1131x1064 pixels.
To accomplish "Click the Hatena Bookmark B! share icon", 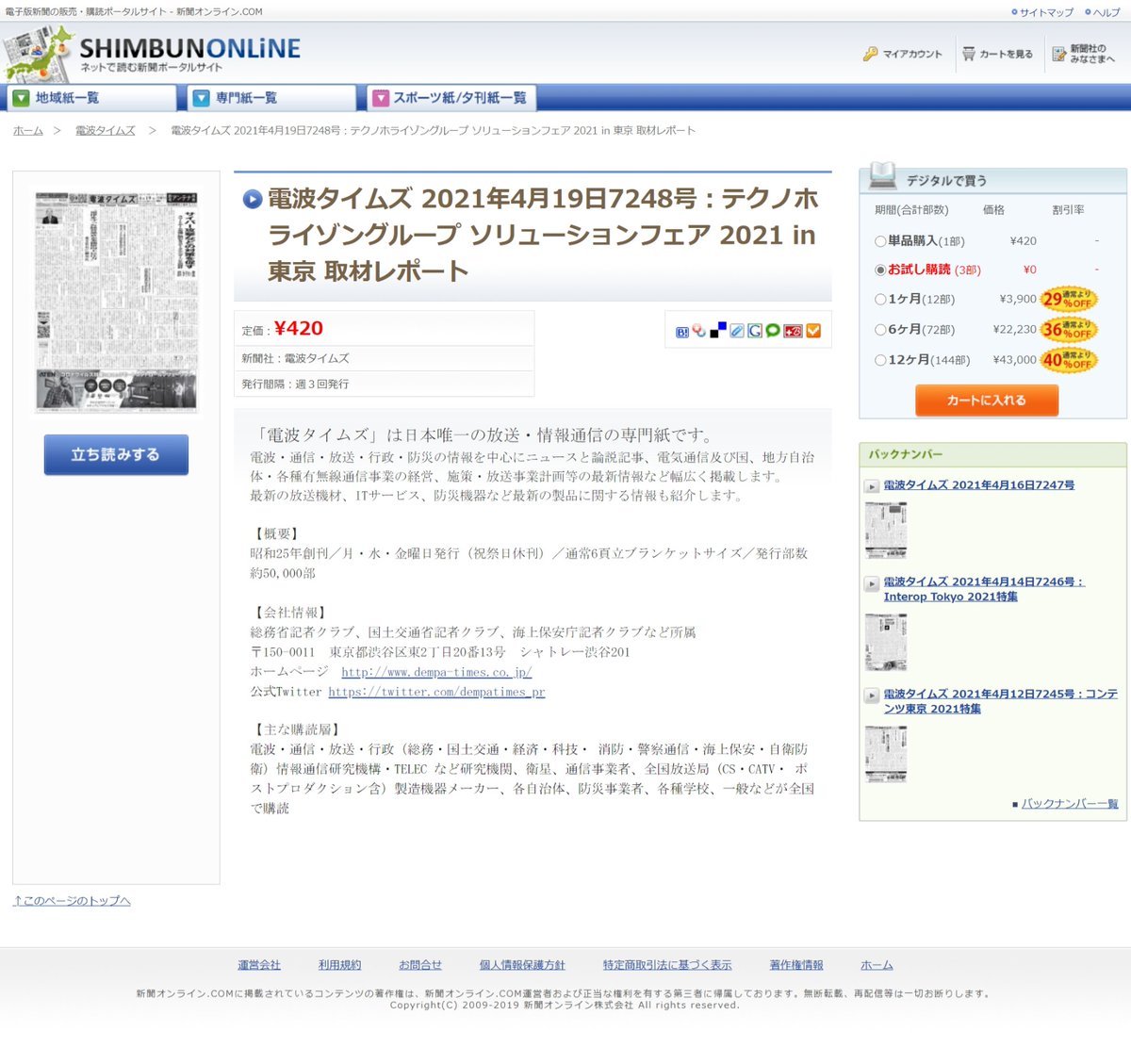I will 682,331.
